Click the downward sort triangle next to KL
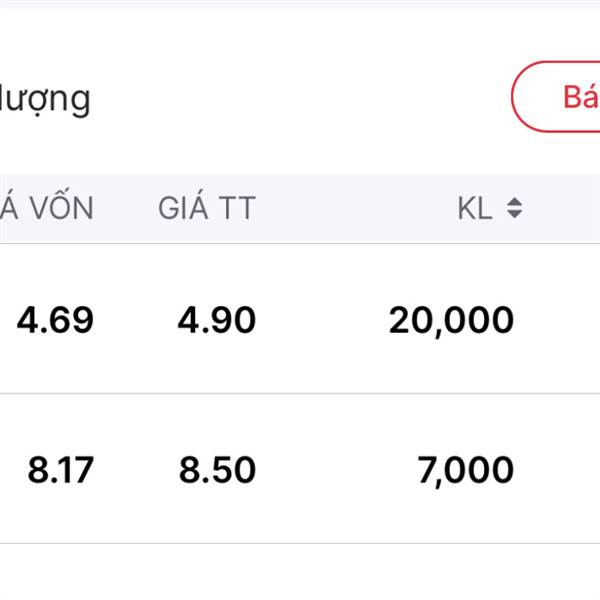 pos(514,214)
